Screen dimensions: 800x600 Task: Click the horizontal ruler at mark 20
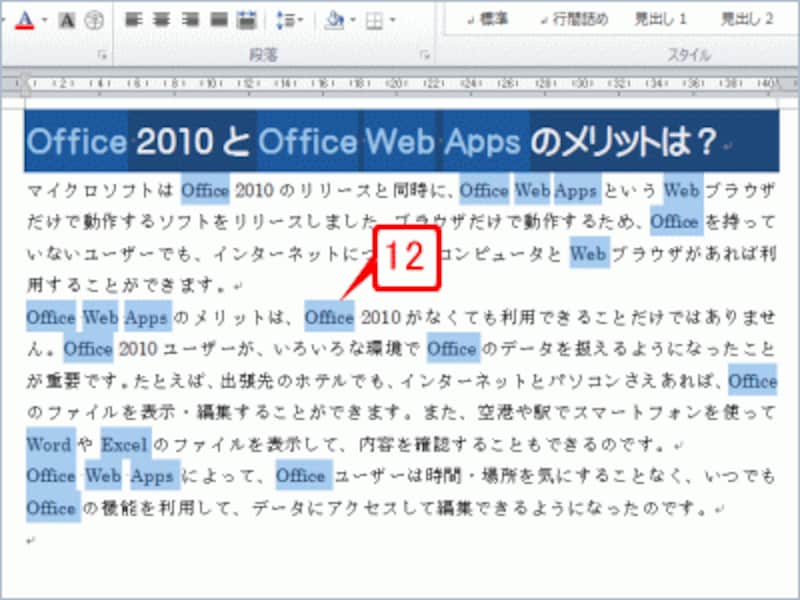tap(395, 83)
